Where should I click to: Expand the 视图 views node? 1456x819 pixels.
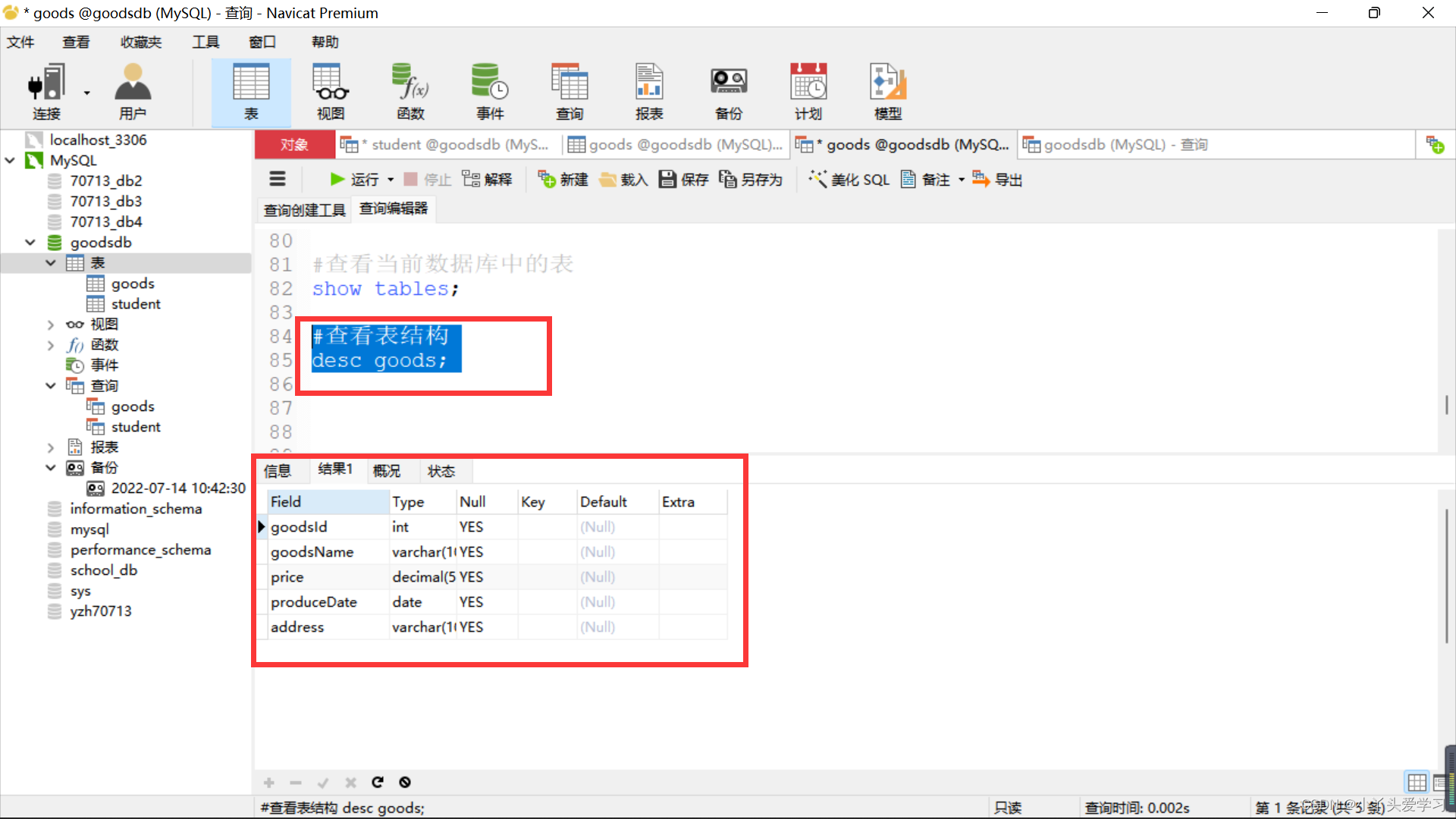[x=51, y=325]
